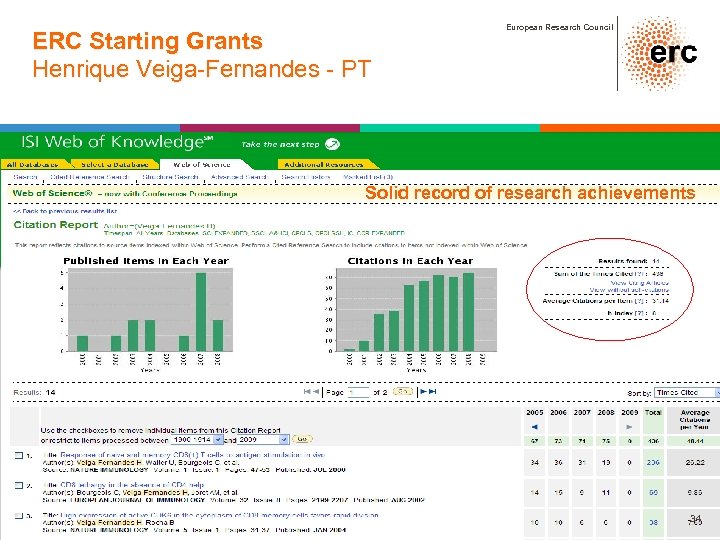The height and width of the screenshot is (540, 720).
Task: Go to next results page icon
Action: tap(423, 392)
